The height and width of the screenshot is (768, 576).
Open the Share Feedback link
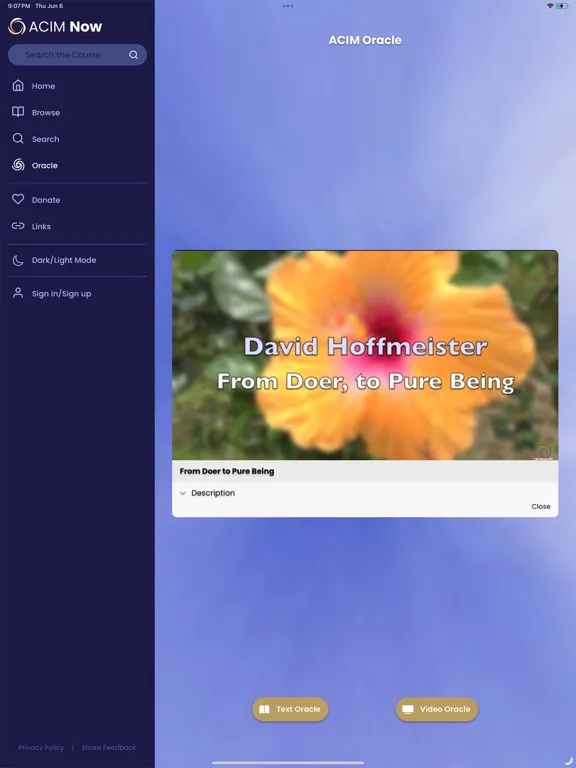pos(109,747)
